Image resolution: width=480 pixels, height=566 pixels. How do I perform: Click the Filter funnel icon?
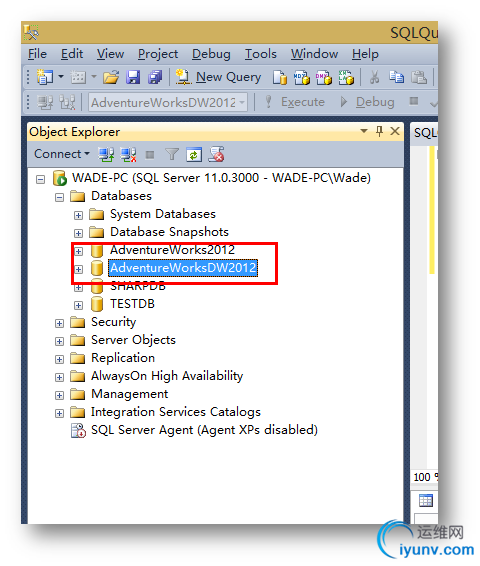coord(172,155)
